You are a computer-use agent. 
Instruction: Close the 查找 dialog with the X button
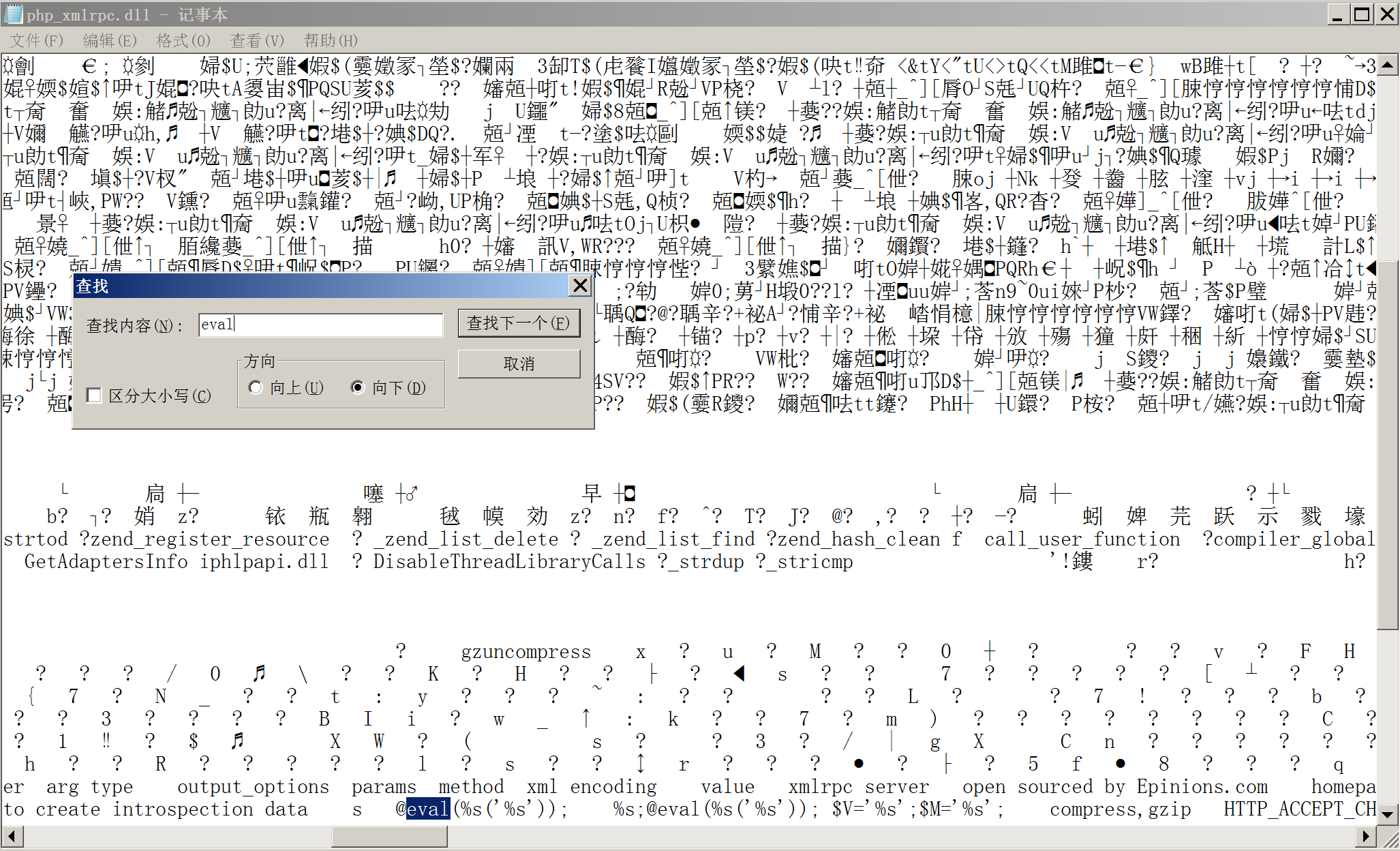pos(580,286)
